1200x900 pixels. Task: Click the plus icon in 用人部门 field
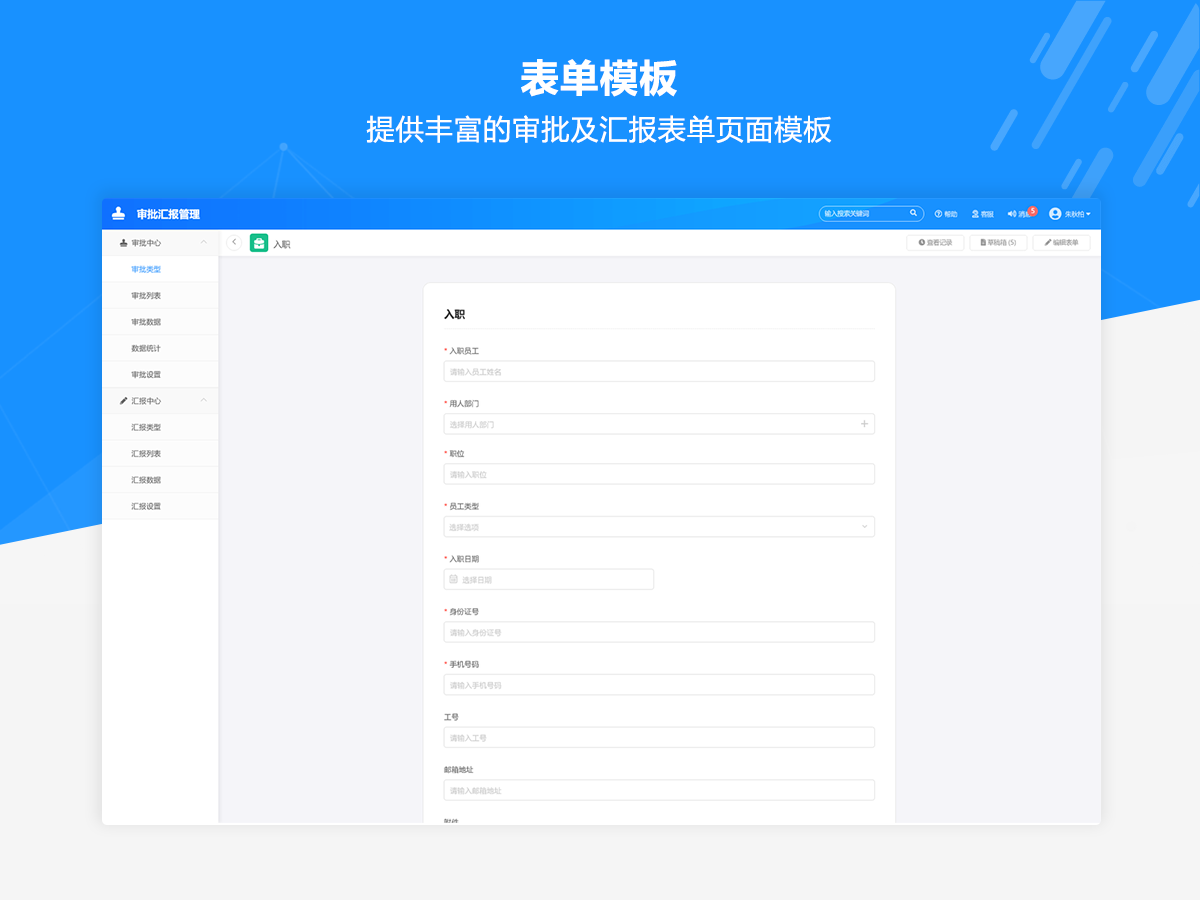pos(864,424)
